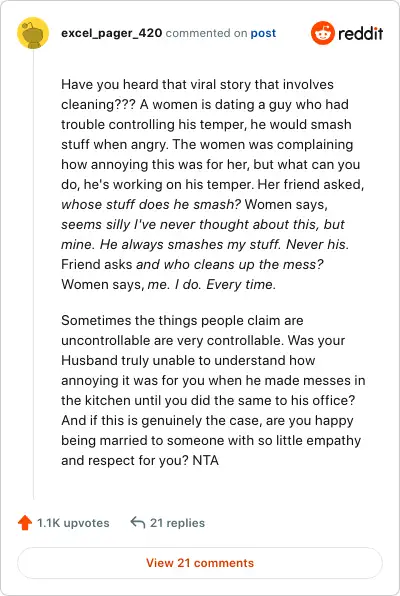Click the second paragraph starting "Sometimes the things"

click(x=213, y=390)
